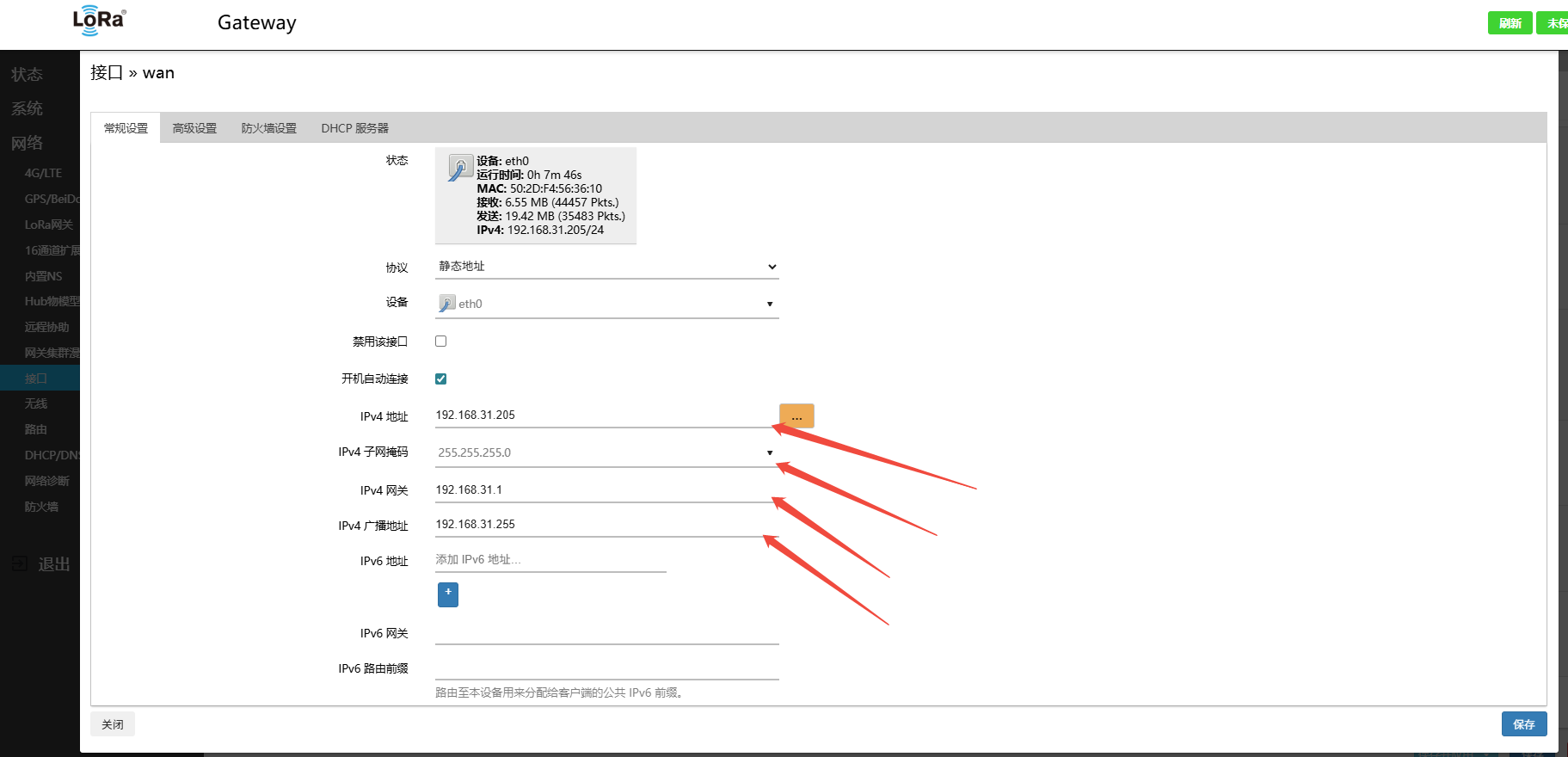
Task: Switch to the 防火墙设置 tab
Action: [268, 128]
